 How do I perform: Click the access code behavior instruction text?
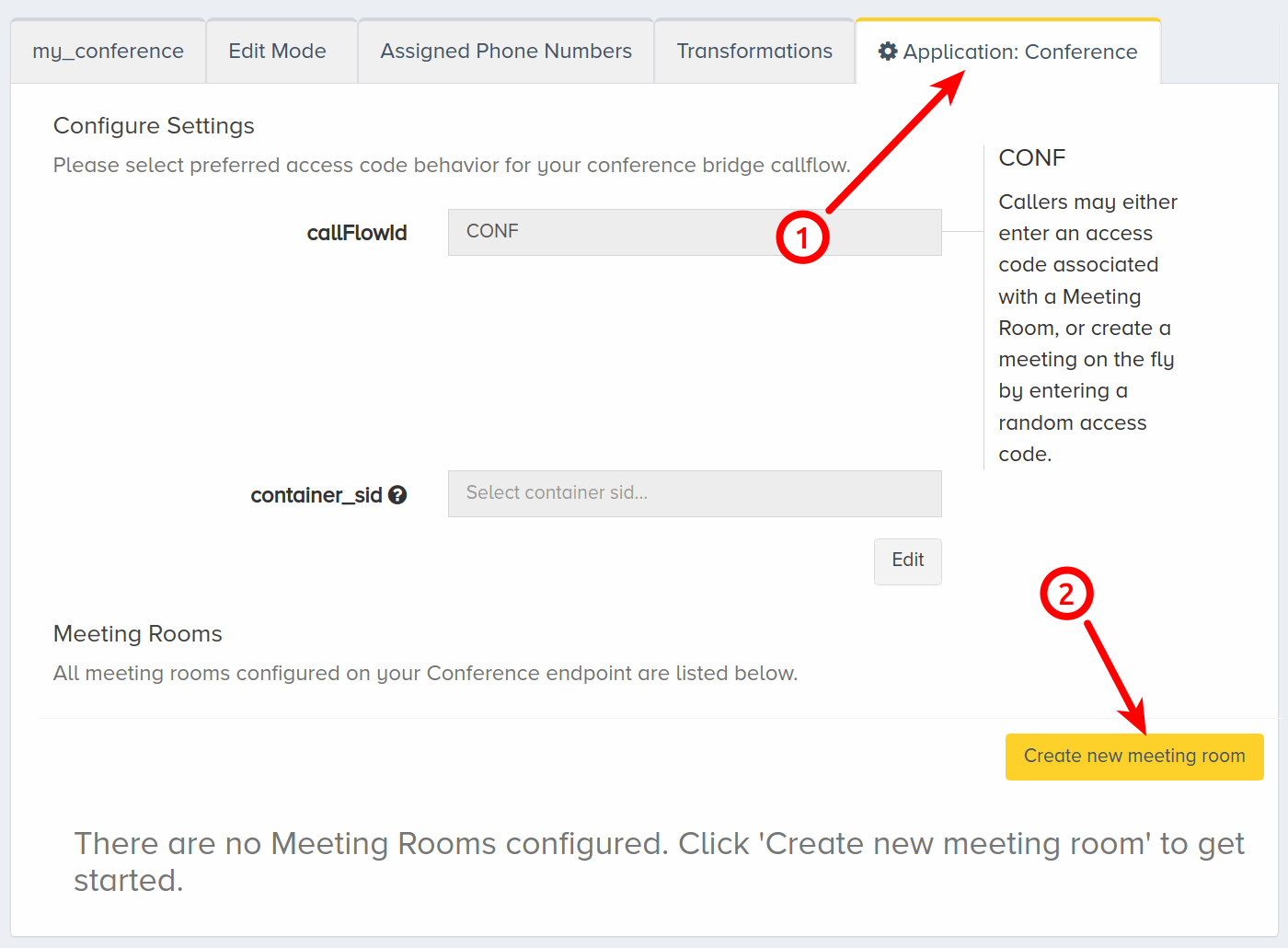click(452, 166)
